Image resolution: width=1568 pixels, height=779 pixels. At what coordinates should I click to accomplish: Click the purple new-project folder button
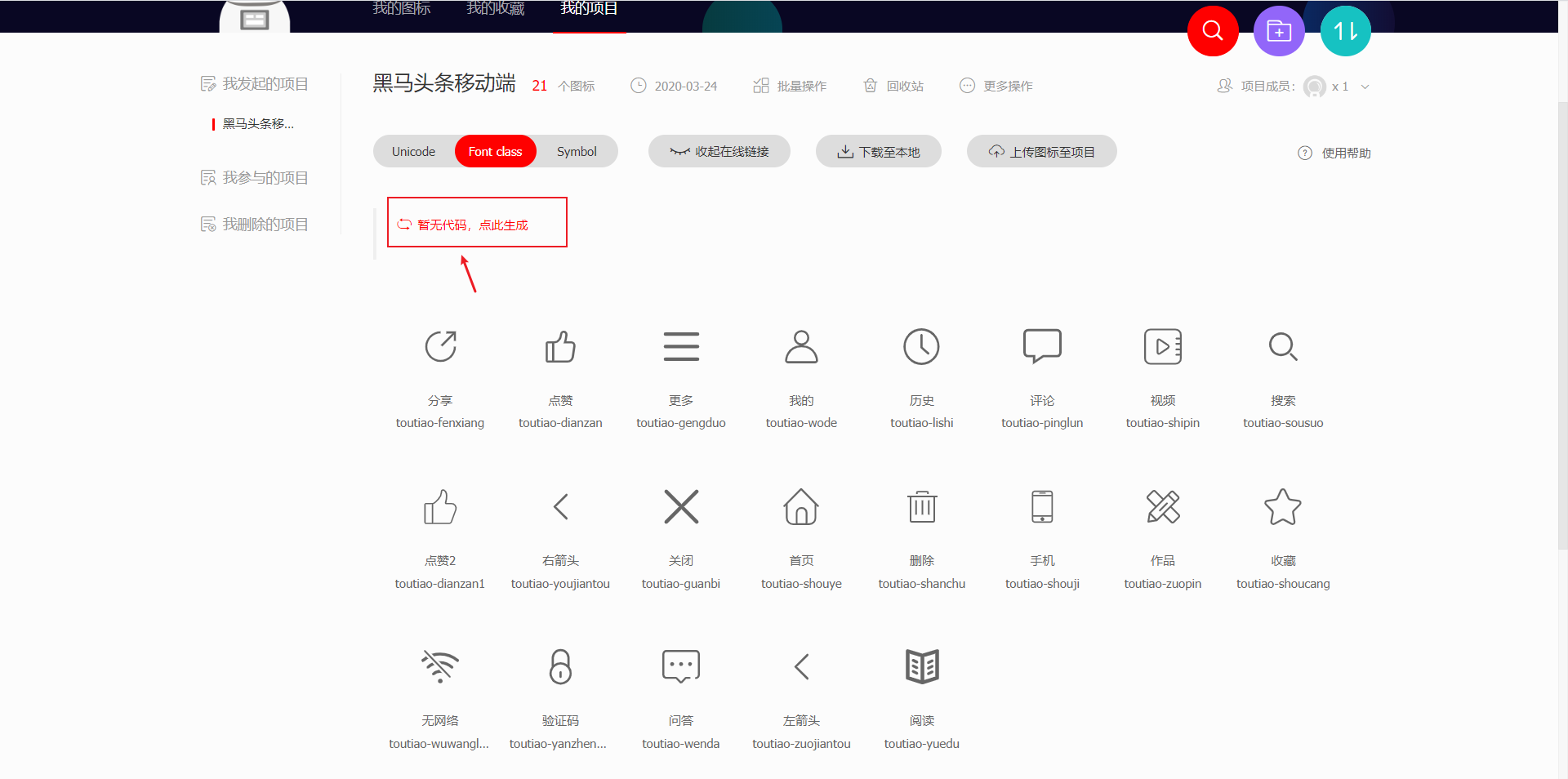click(x=1279, y=31)
